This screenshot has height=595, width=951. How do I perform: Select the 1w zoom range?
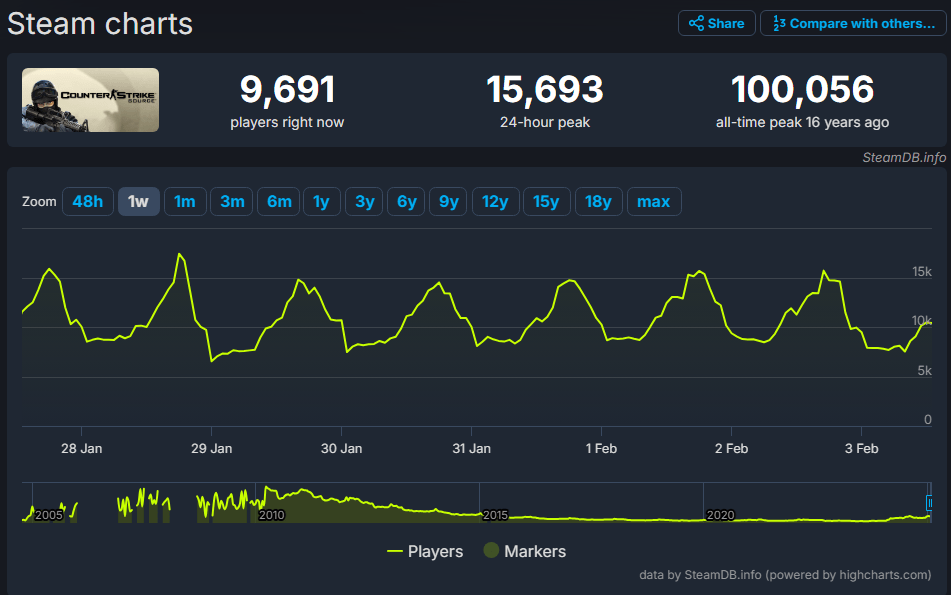click(x=138, y=201)
